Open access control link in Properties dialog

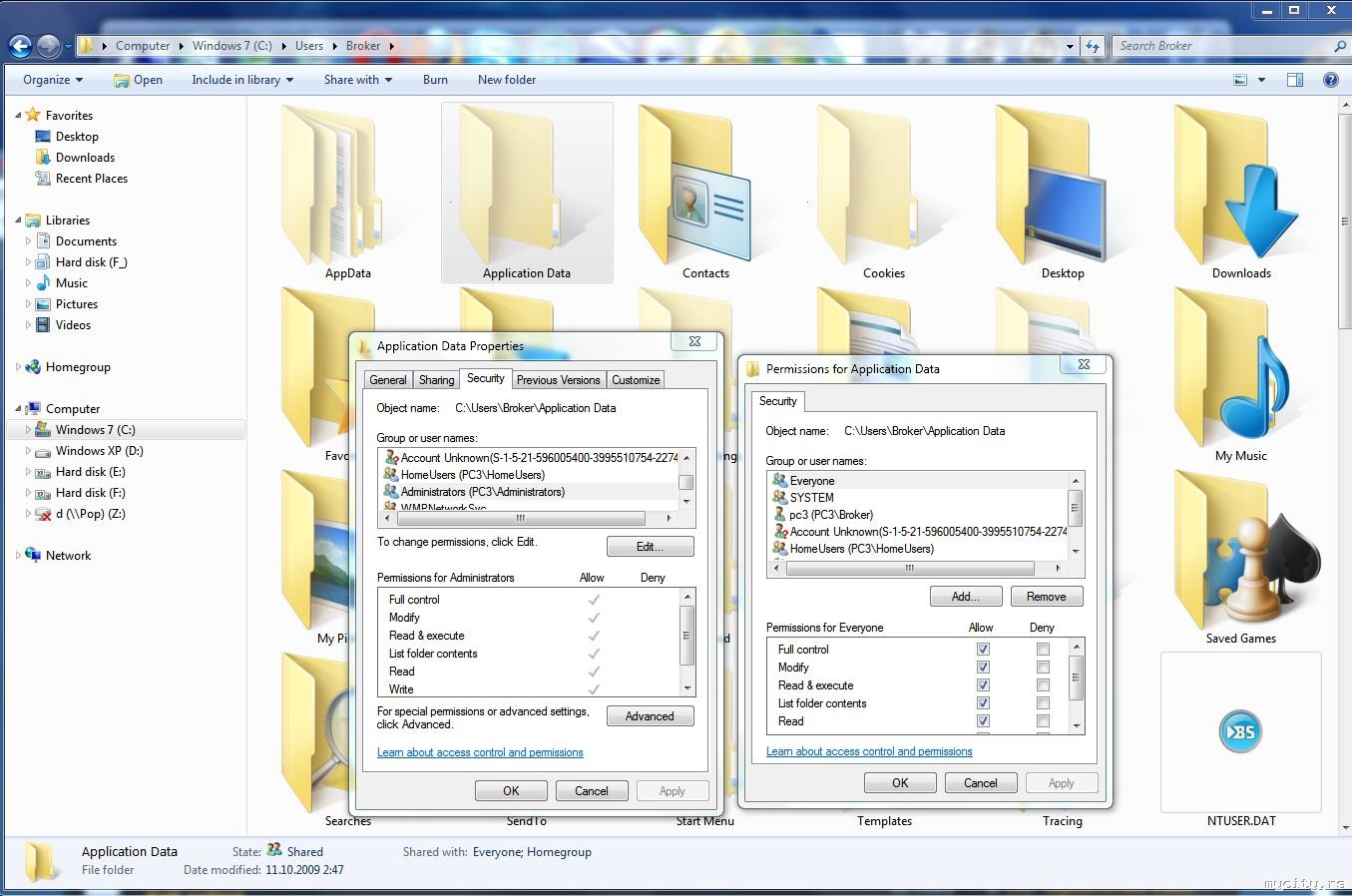point(480,752)
